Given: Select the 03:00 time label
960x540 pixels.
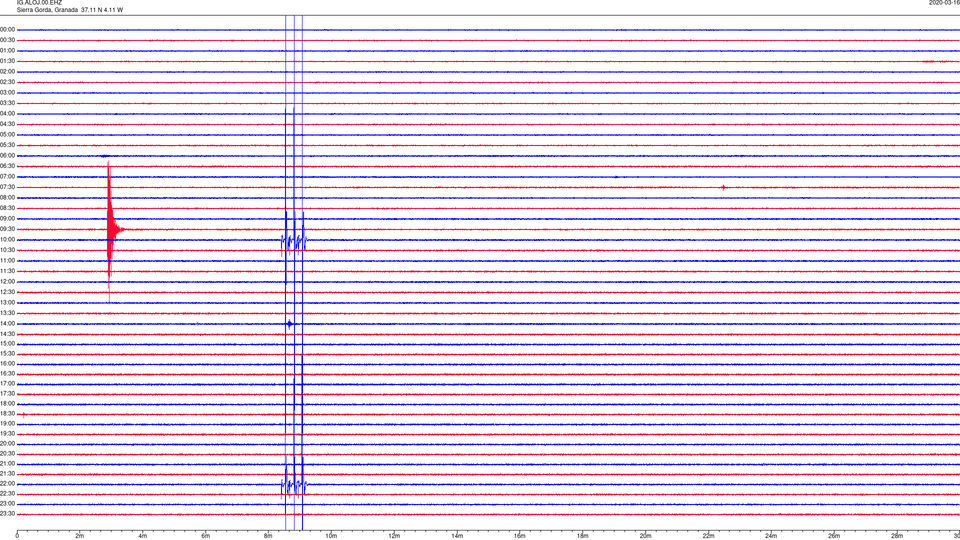Looking at the screenshot, I should tap(7, 92).
